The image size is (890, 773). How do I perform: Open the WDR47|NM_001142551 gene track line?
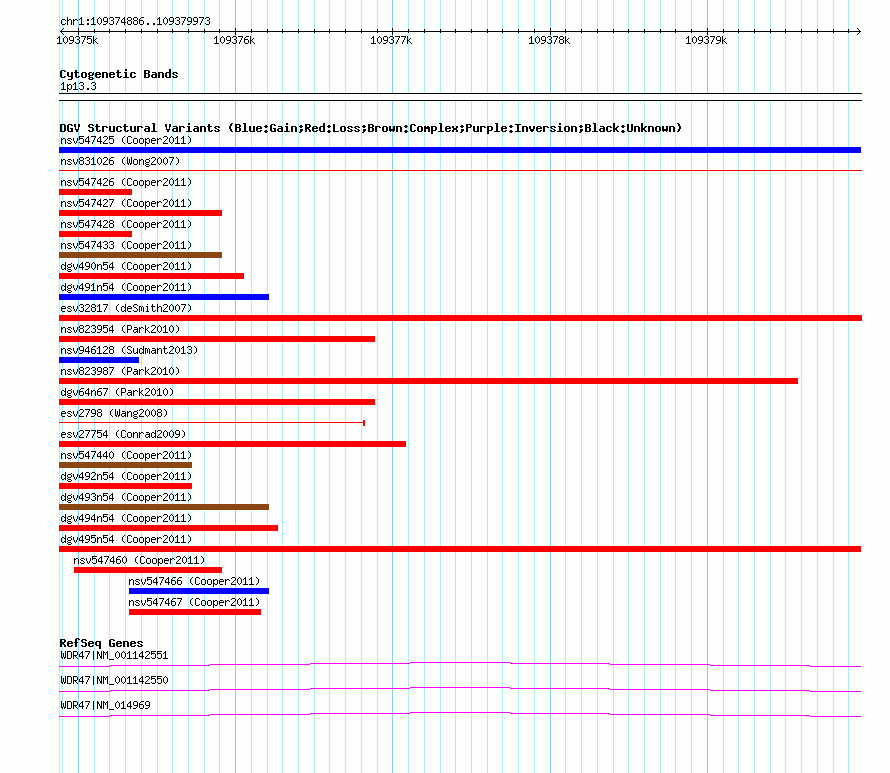coord(460,664)
